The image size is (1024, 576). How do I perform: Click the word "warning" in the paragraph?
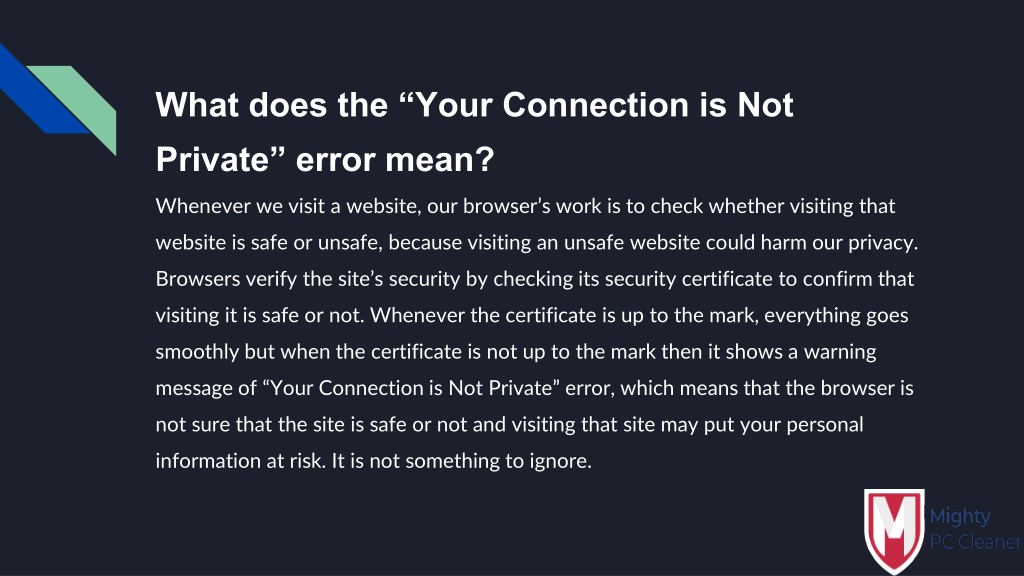click(840, 353)
